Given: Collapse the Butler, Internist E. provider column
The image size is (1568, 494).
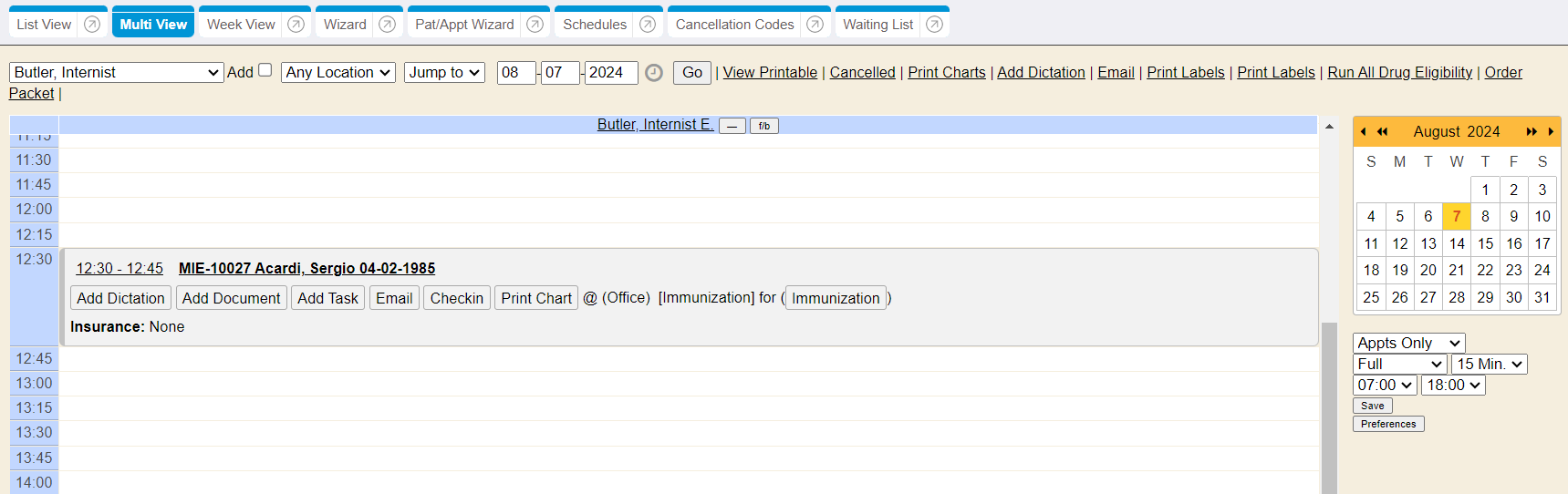Looking at the screenshot, I should (x=732, y=126).
